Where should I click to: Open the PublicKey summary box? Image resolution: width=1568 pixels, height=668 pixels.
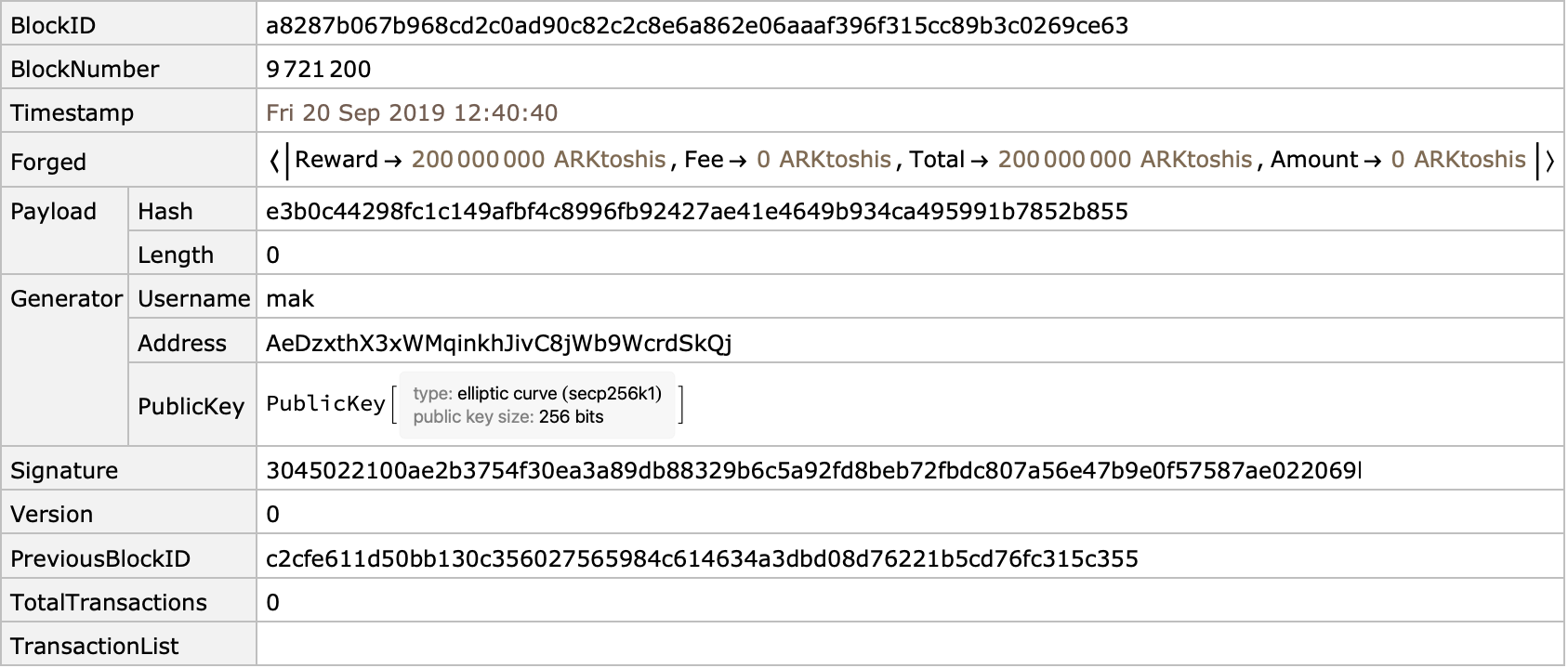tap(537, 405)
